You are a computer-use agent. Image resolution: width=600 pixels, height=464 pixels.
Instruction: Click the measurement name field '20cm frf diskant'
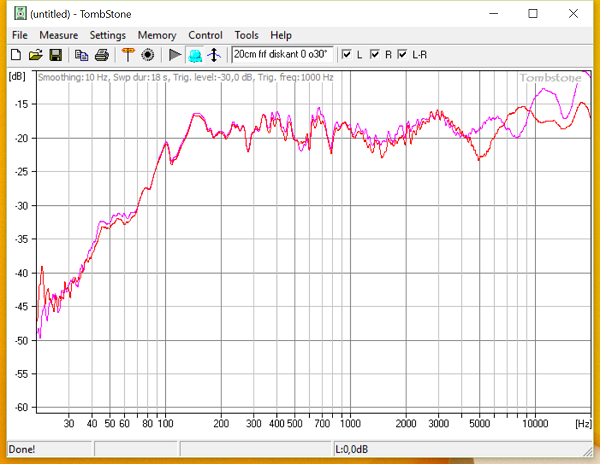click(x=282, y=54)
